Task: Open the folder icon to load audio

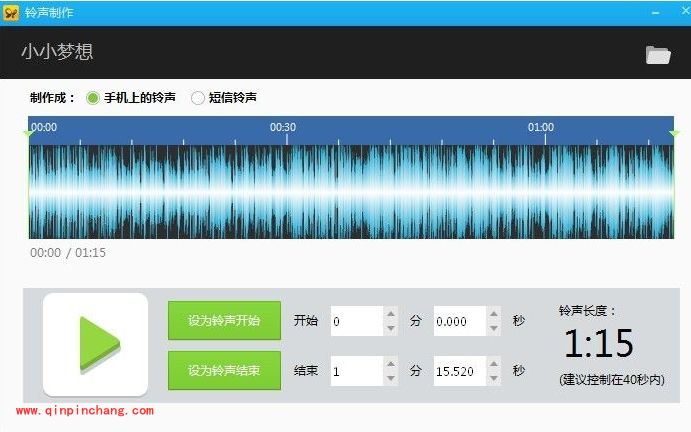Action: [657, 54]
